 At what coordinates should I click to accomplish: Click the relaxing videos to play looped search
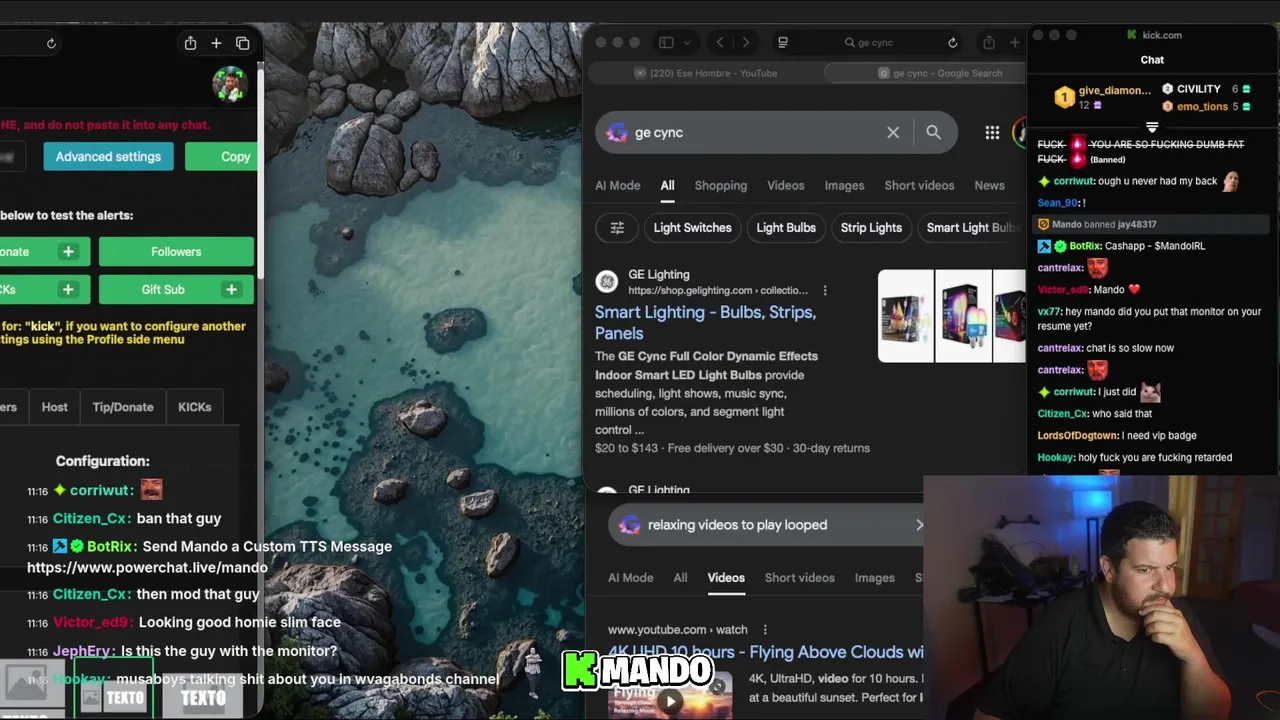pos(737,525)
